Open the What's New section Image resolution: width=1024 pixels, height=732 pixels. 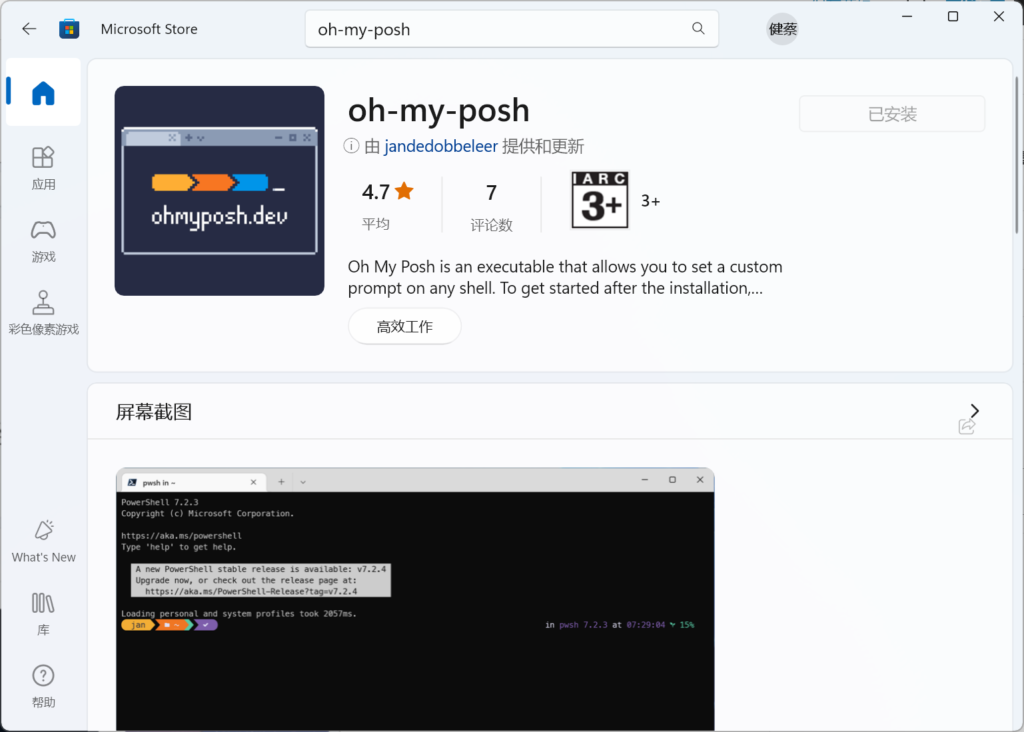point(43,541)
